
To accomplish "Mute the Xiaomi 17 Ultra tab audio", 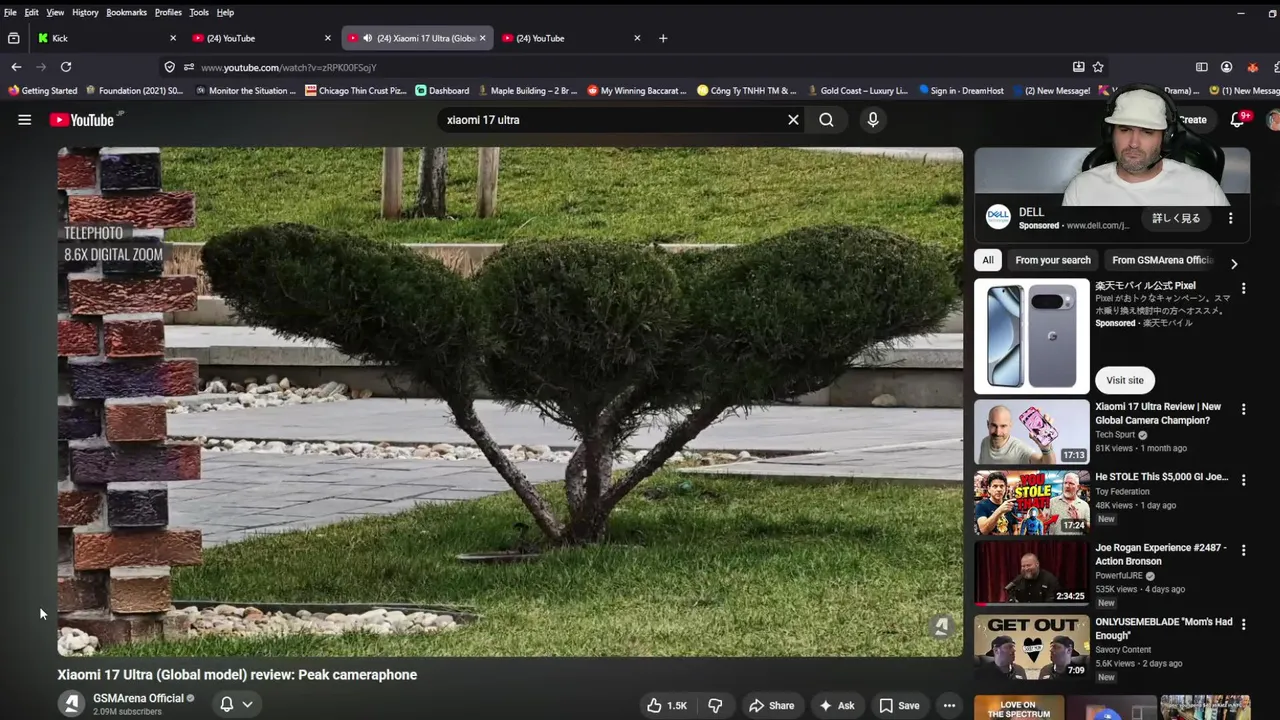I will (x=367, y=38).
